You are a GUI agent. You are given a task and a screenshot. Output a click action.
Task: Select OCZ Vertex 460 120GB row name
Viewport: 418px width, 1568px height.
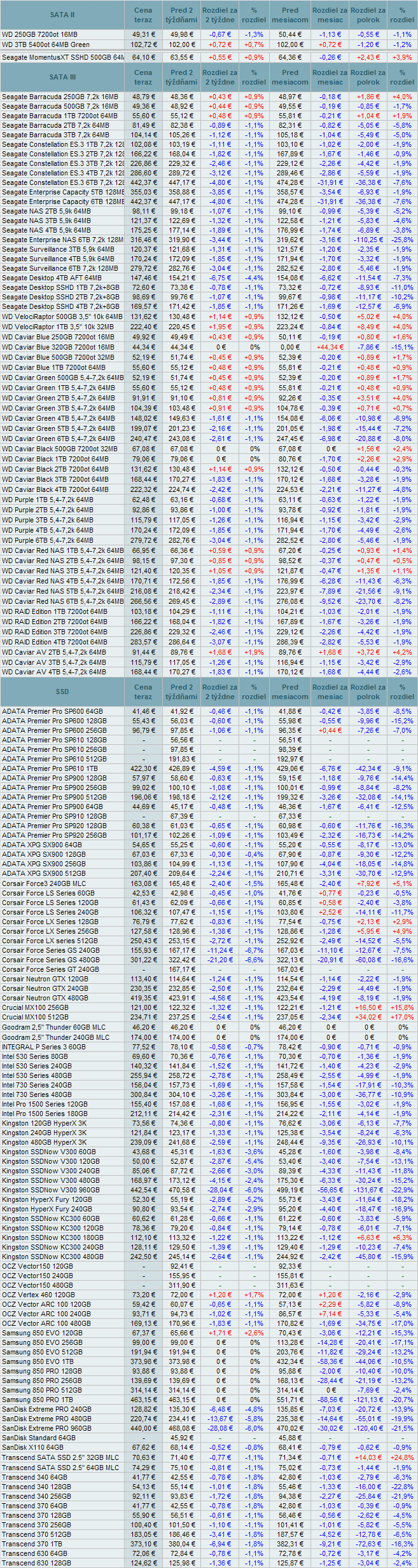tap(38, 1295)
